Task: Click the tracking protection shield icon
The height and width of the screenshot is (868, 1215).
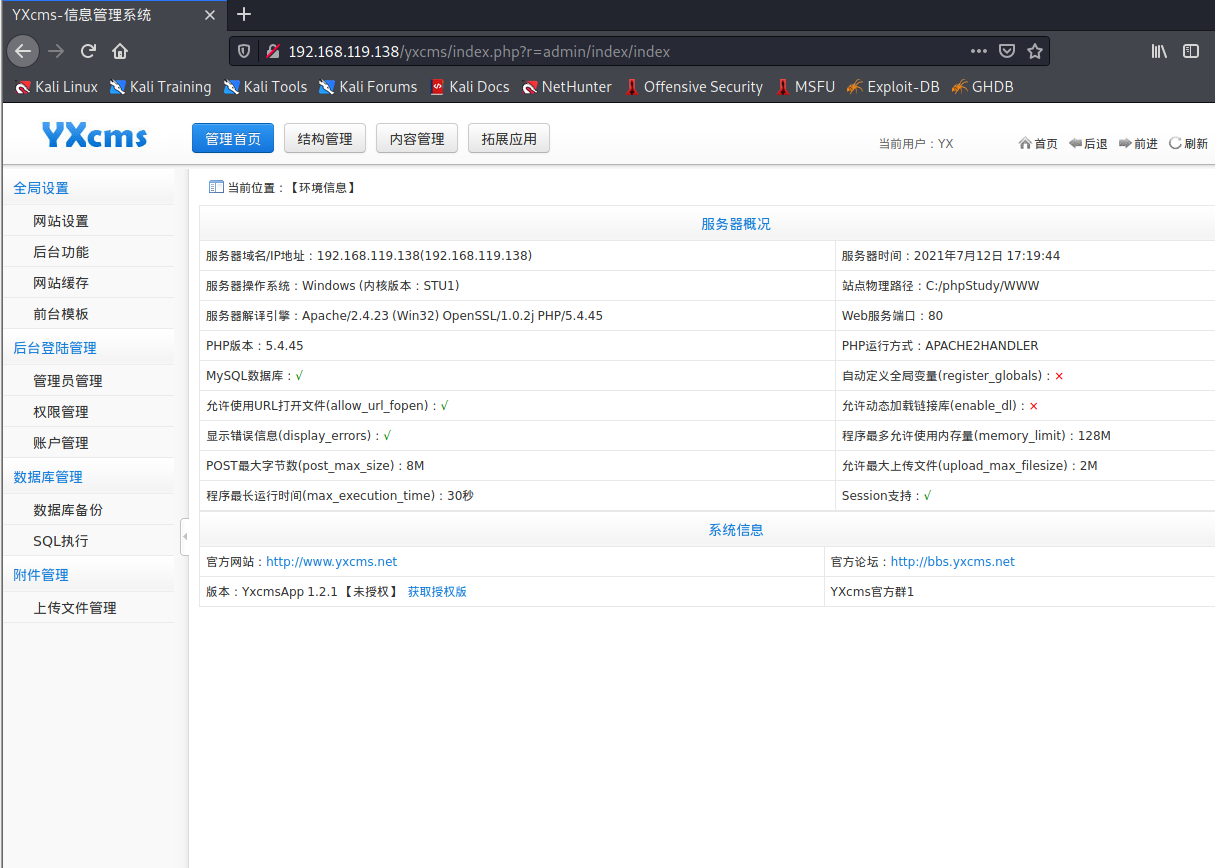Action: pos(245,51)
